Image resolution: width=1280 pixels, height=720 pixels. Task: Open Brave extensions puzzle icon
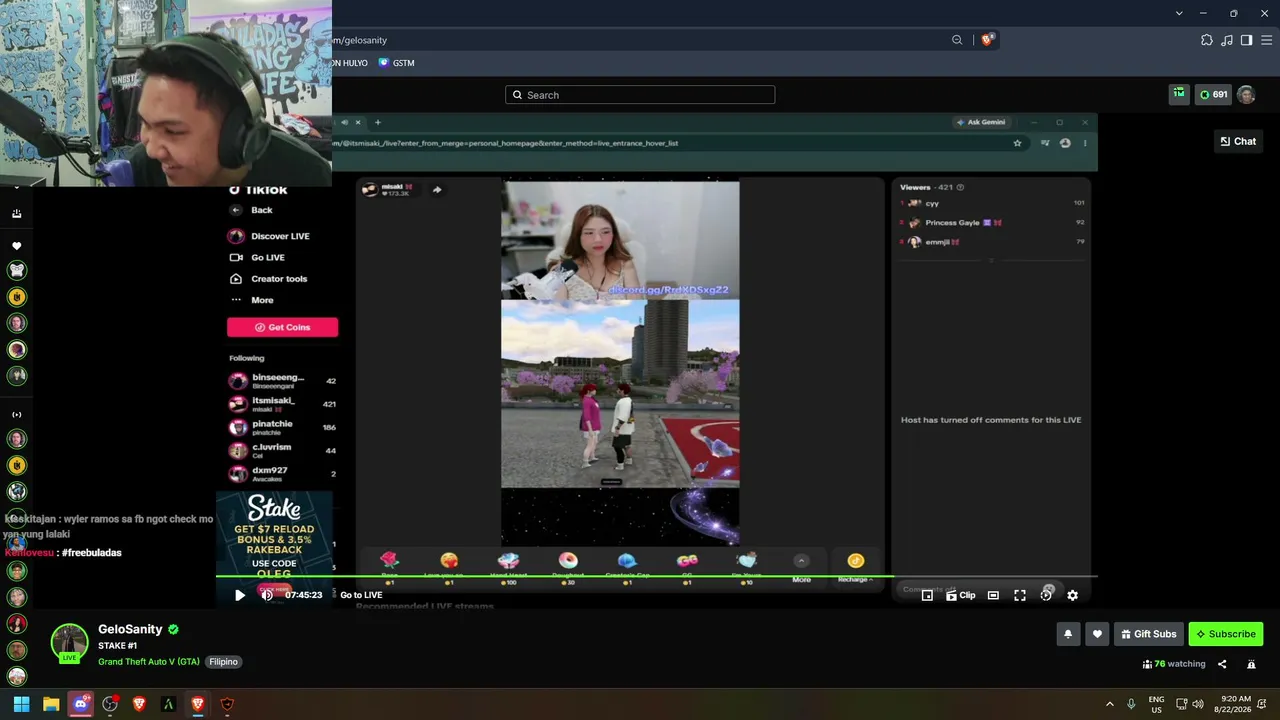[x=1207, y=40]
